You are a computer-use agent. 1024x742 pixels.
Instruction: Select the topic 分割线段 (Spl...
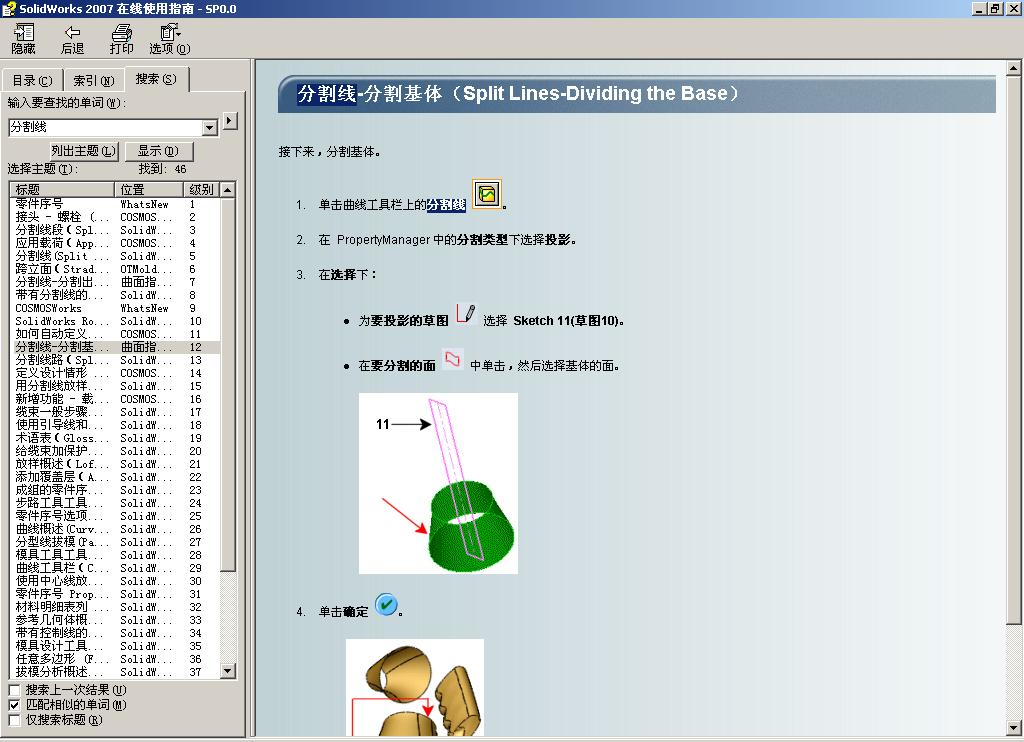(116, 230)
